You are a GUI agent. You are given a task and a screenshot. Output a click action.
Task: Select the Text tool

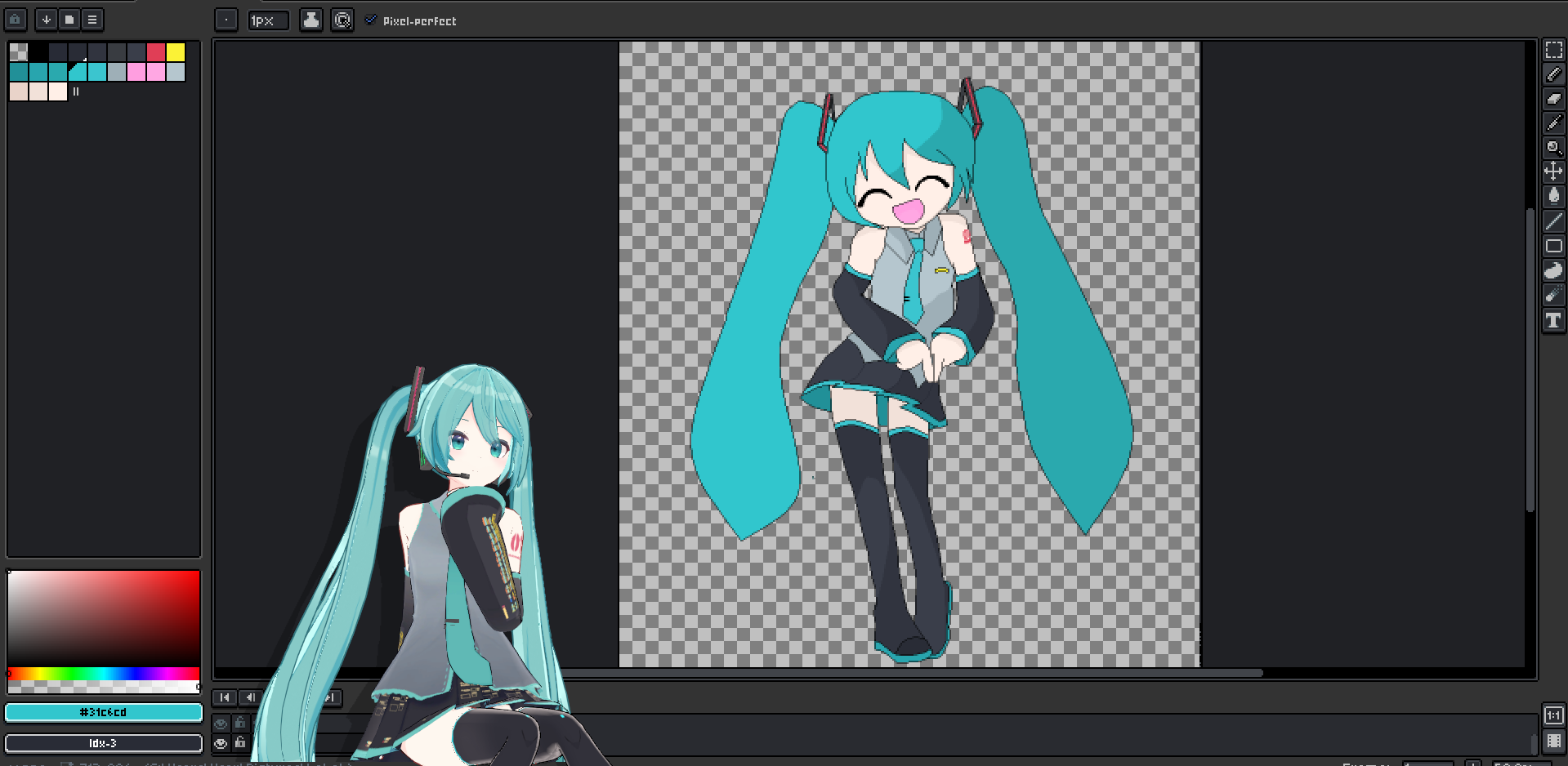1553,320
